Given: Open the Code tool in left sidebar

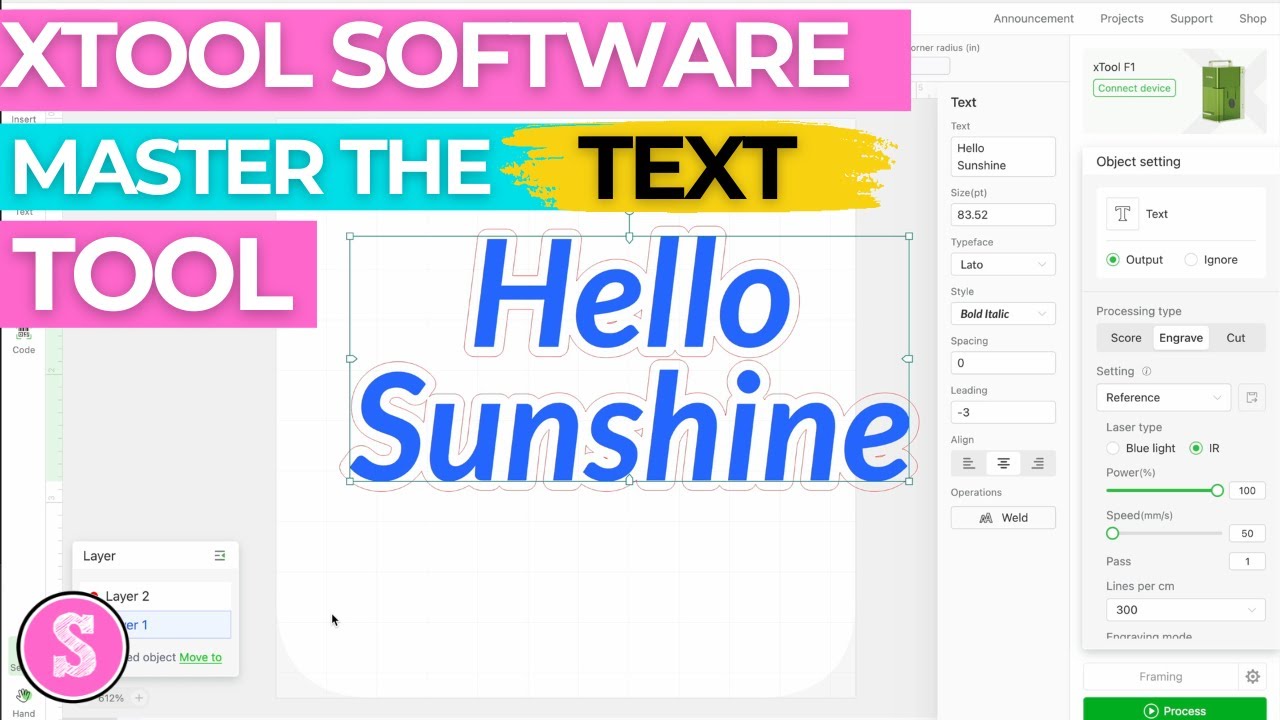Looking at the screenshot, I should click(23, 340).
